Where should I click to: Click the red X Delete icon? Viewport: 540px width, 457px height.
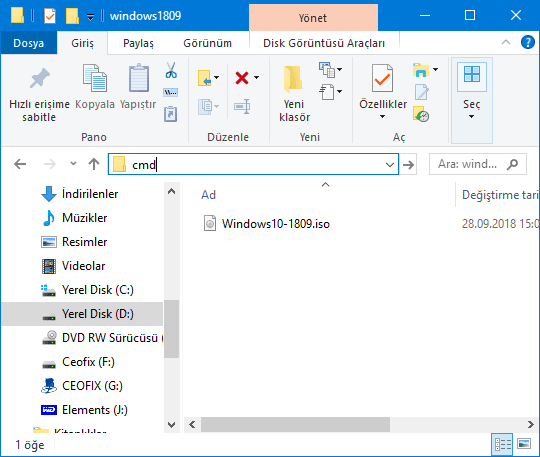[x=242, y=78]
